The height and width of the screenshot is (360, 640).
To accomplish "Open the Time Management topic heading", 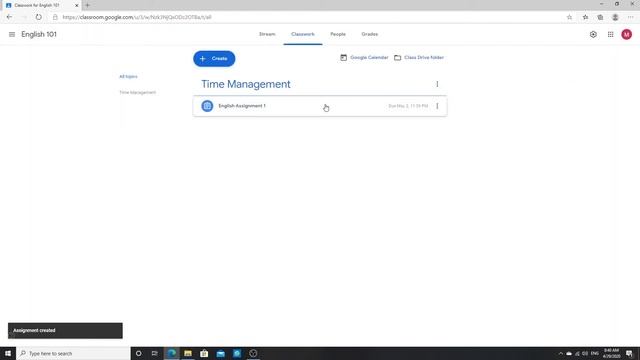I will [x=246, y=84].
